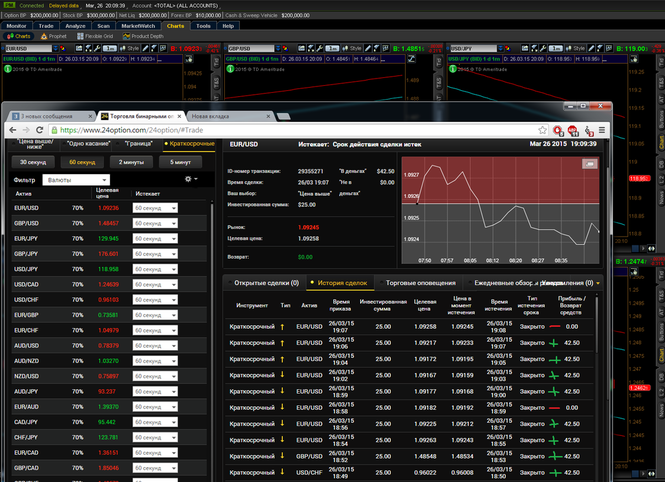The width and height of the screenshot is (665, 482).
Task: Select the 30 секунд duration option
Action: pos(33,161)
